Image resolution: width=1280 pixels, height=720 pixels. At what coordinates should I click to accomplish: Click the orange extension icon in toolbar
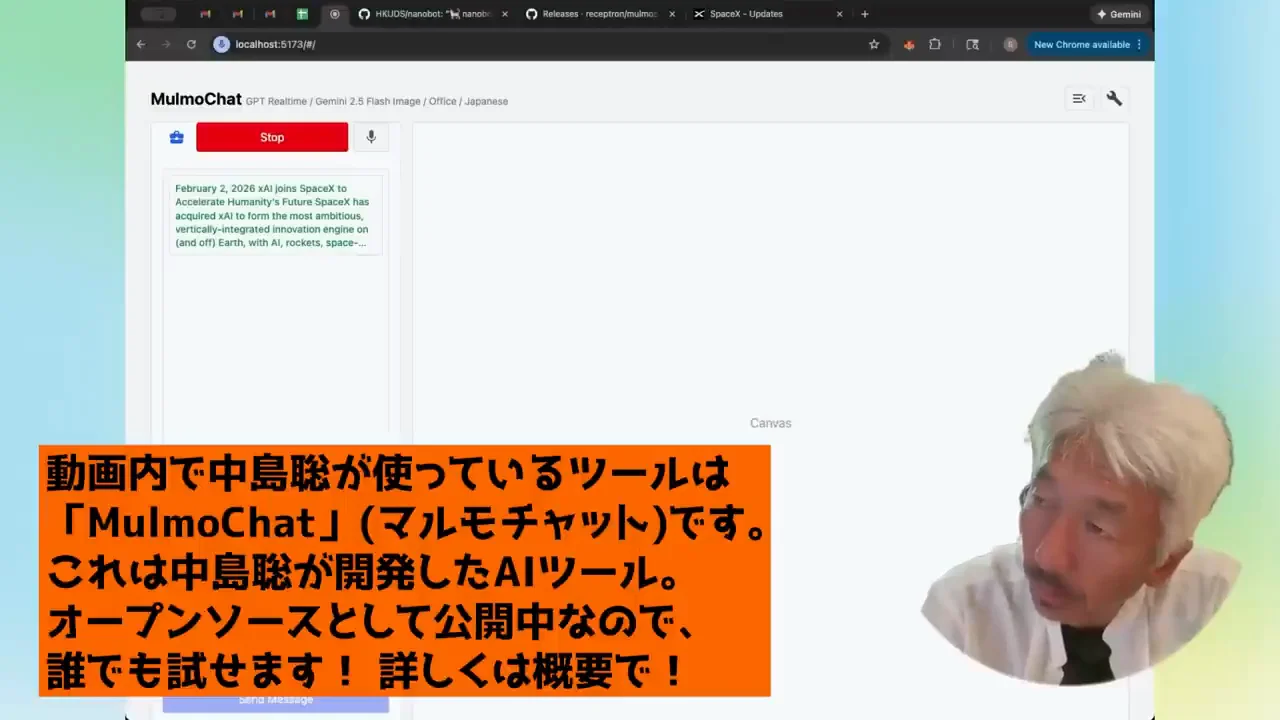point(909,44)
